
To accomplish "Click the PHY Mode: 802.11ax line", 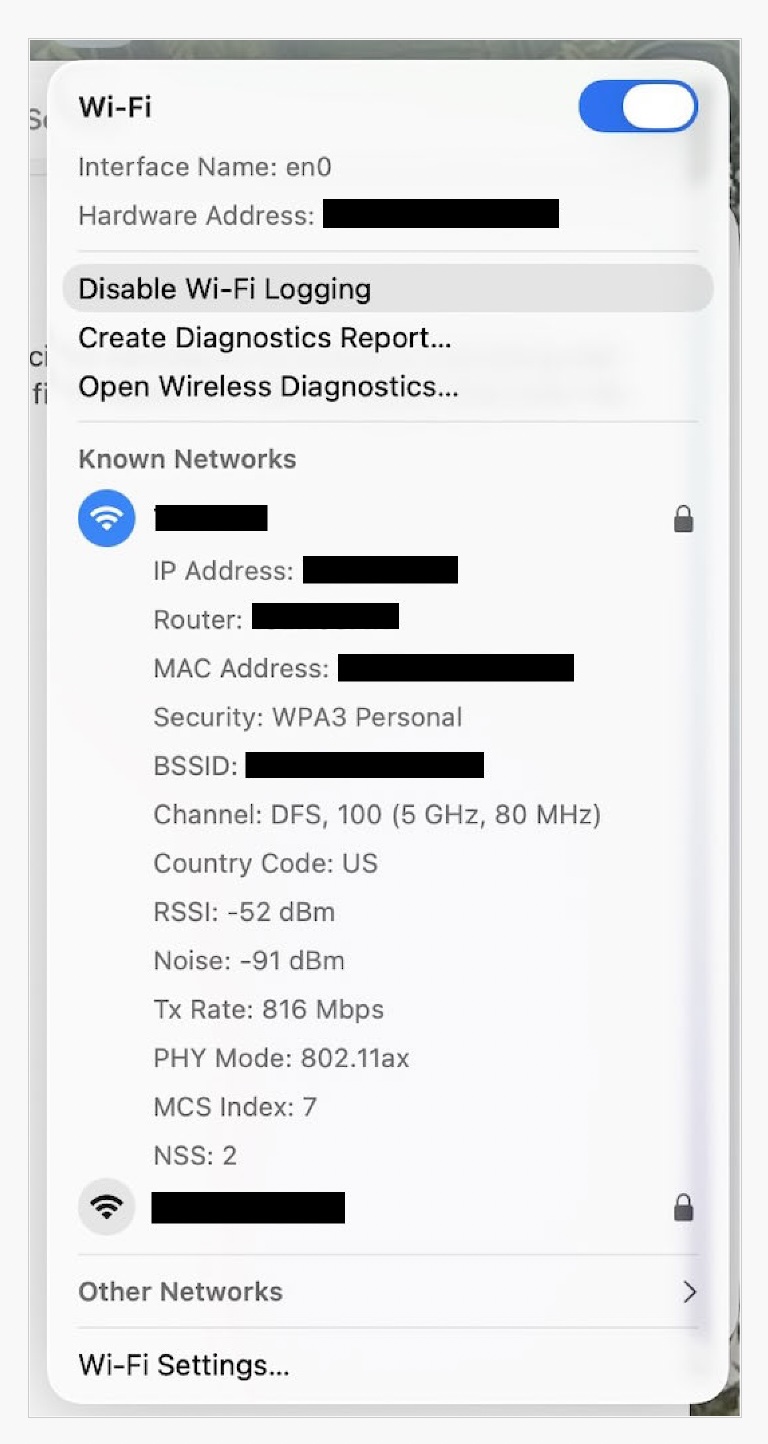I will tap(281, 1058).
